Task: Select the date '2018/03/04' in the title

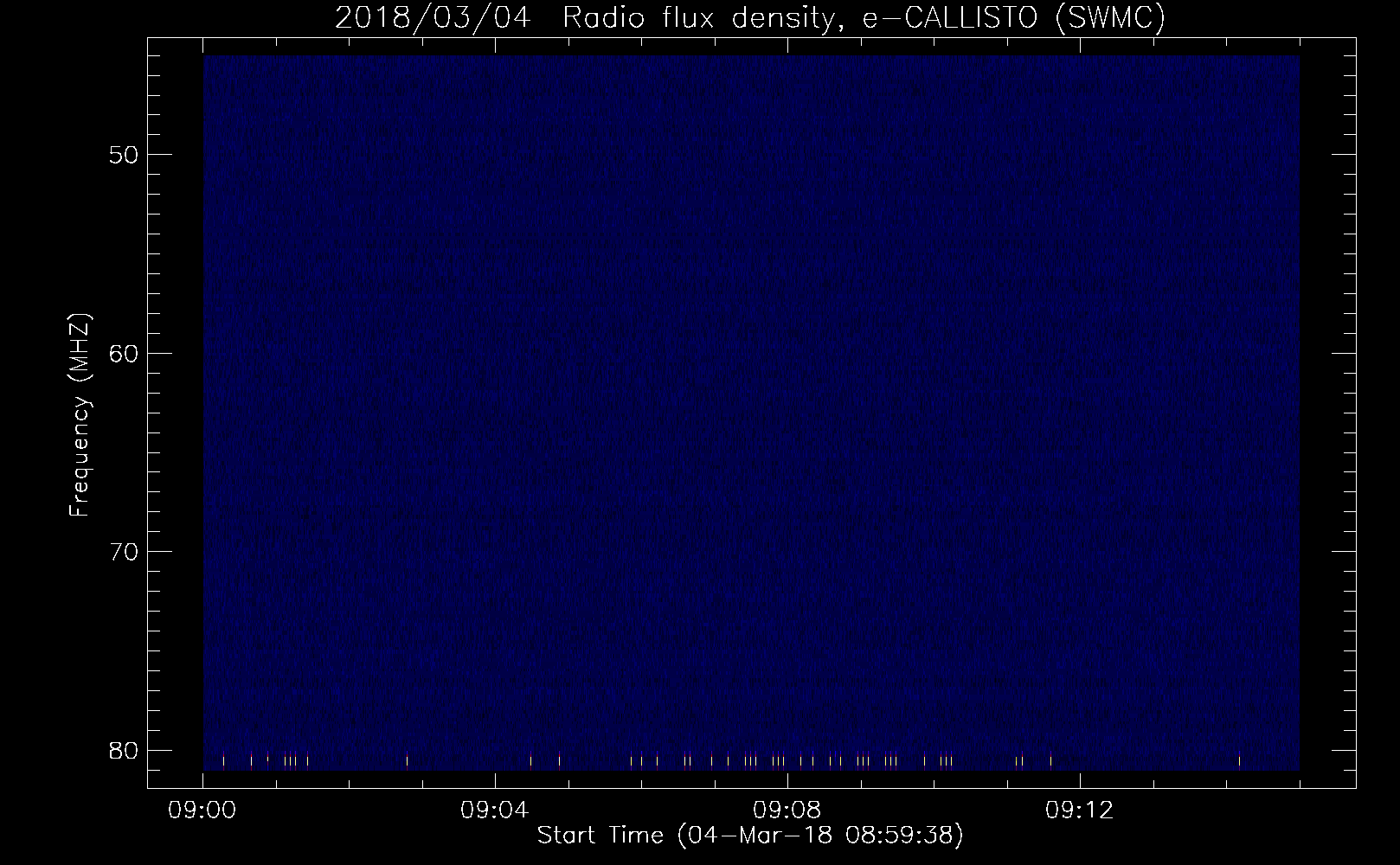Action: (432, 18)
